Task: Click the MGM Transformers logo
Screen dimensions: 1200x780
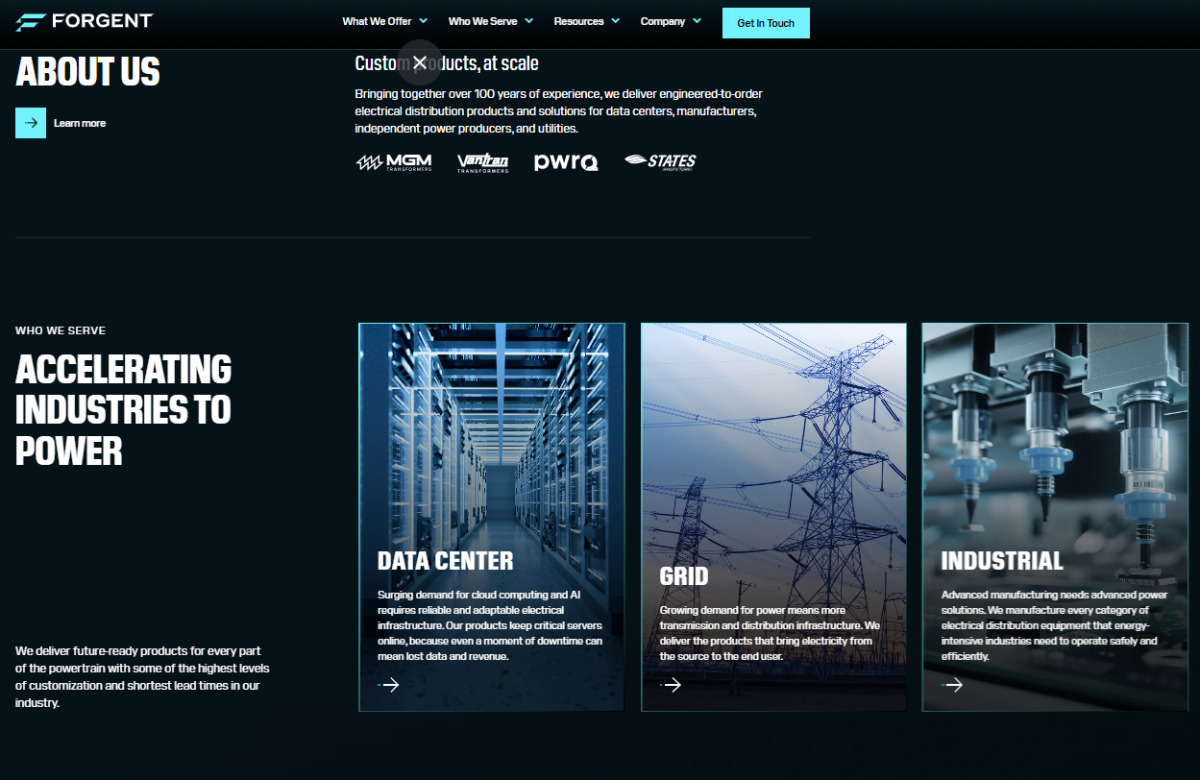Action: pyautogui.click(x=394, y=162)
